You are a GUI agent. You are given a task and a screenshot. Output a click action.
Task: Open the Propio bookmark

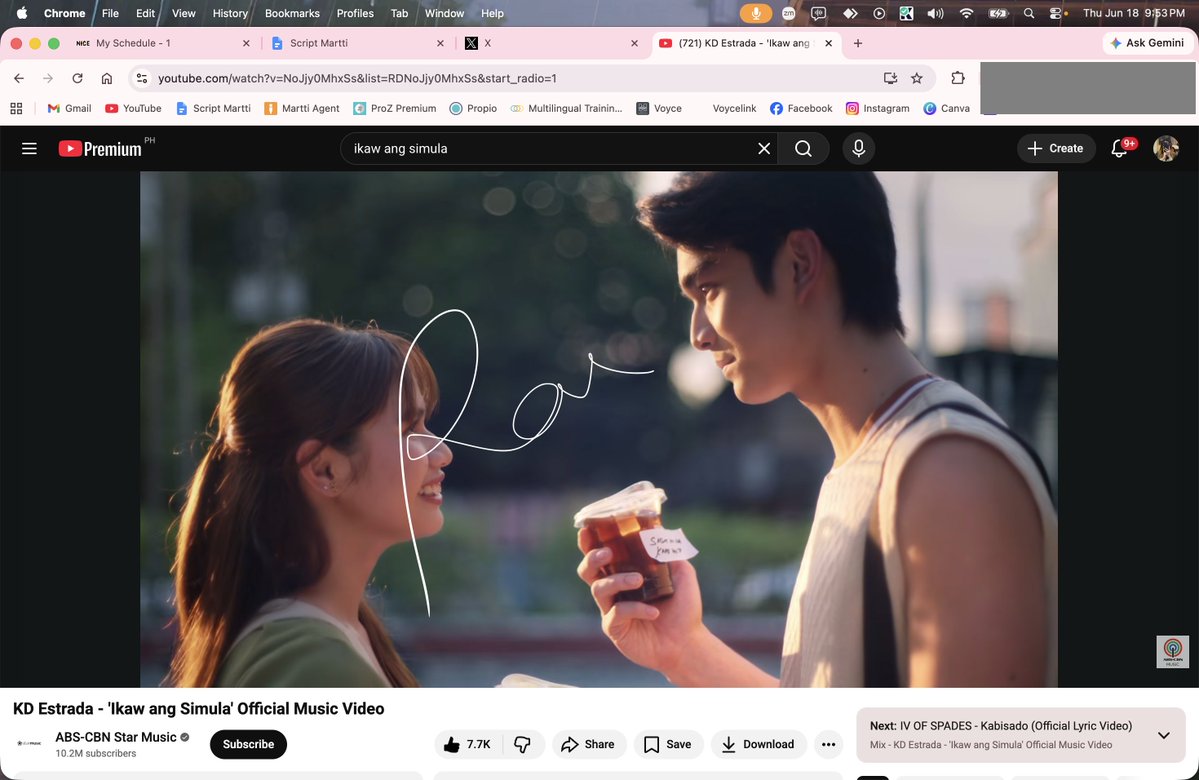(x=473, y=109)
